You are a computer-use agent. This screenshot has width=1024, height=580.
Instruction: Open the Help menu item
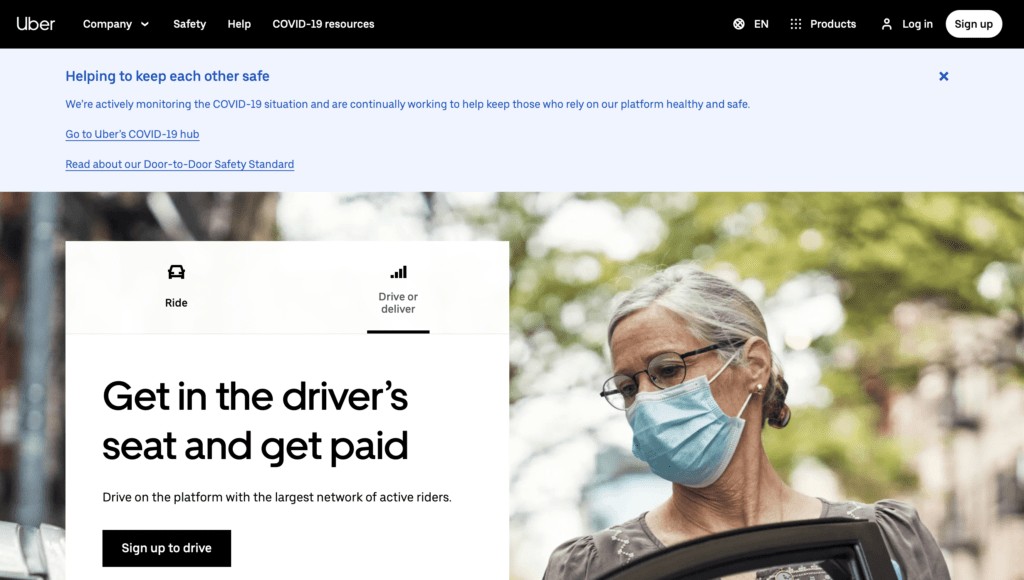point(239,24)
